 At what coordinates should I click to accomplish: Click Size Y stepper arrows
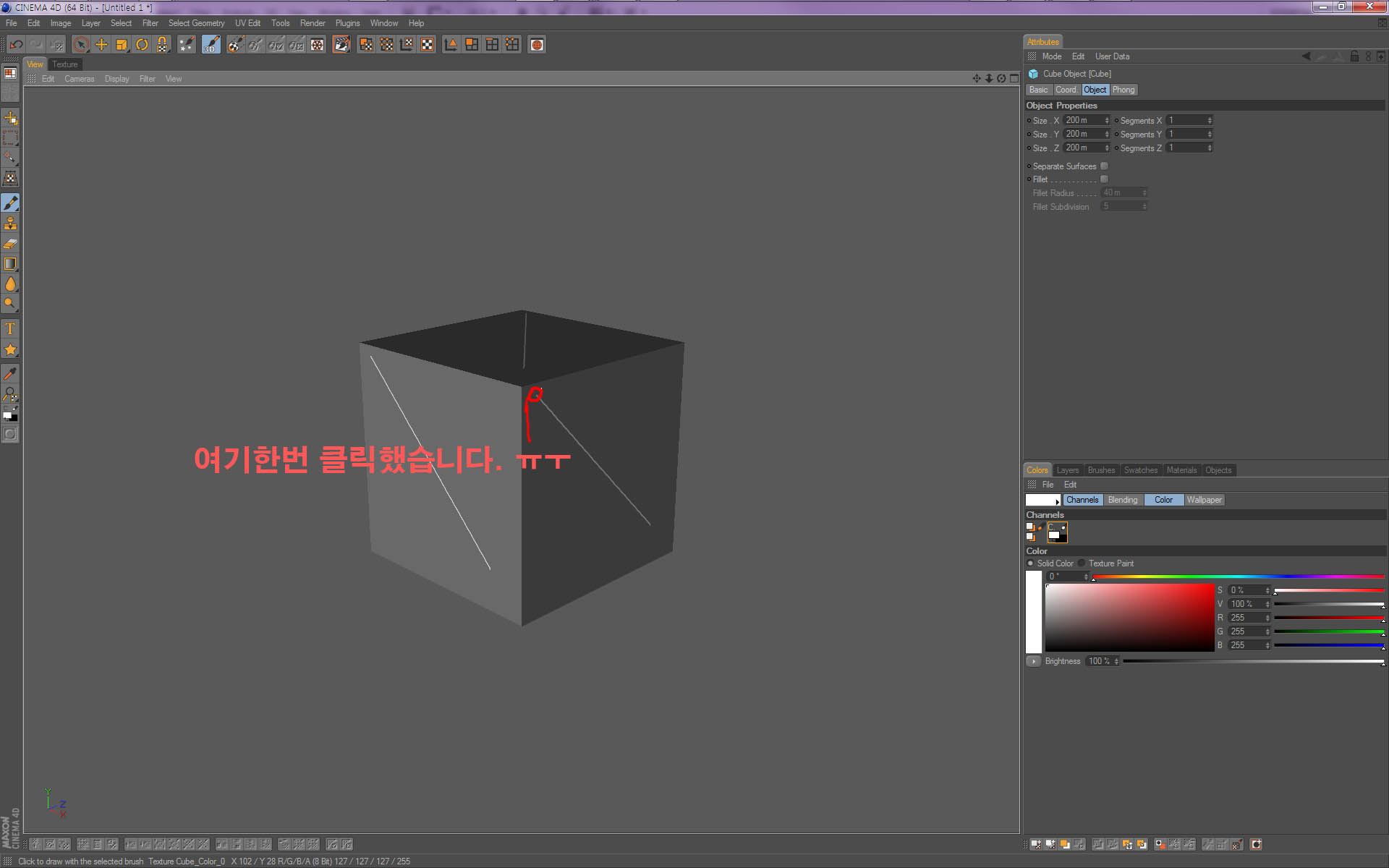click(1107, 135)
